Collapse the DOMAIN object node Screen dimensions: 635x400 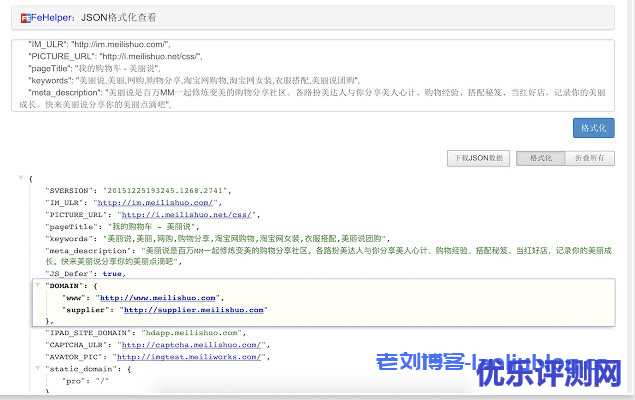point(37,286)
